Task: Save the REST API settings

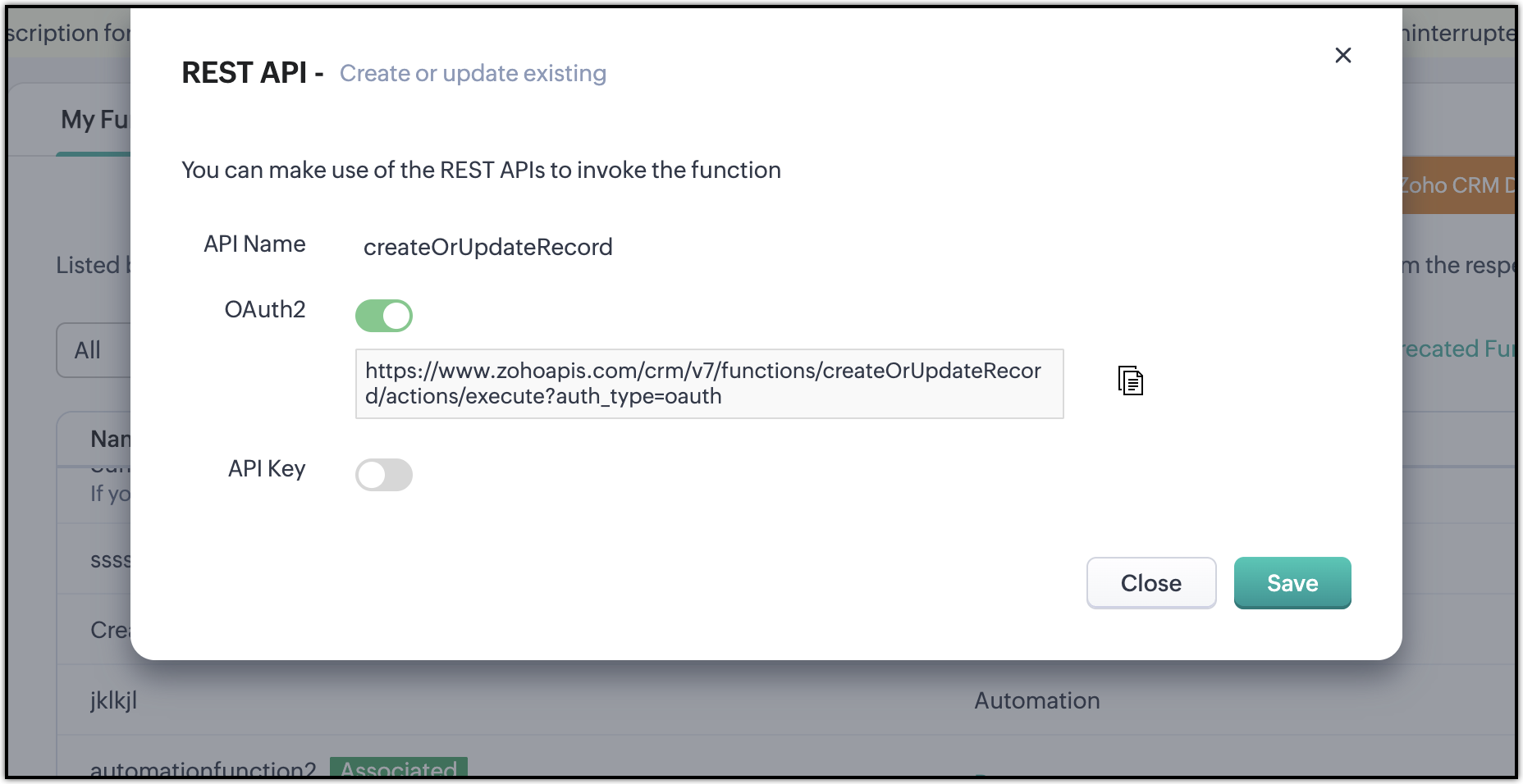Action: coord(1292,583)
